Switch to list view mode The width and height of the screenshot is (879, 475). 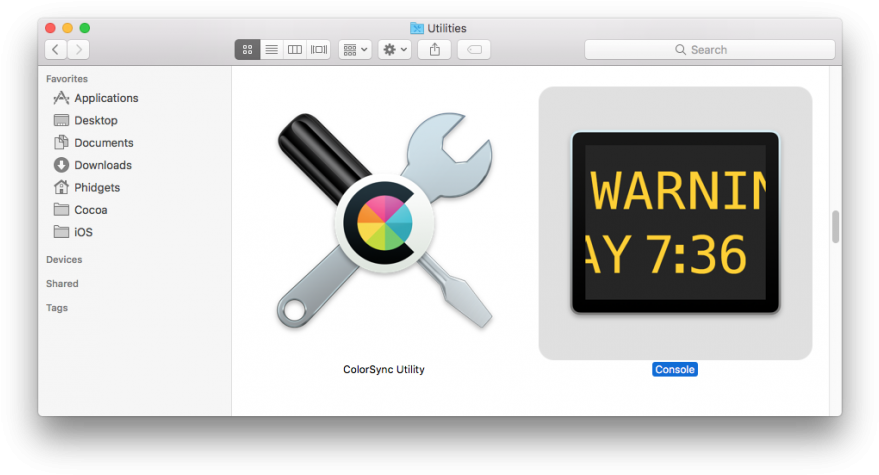(x=271, y=49)
